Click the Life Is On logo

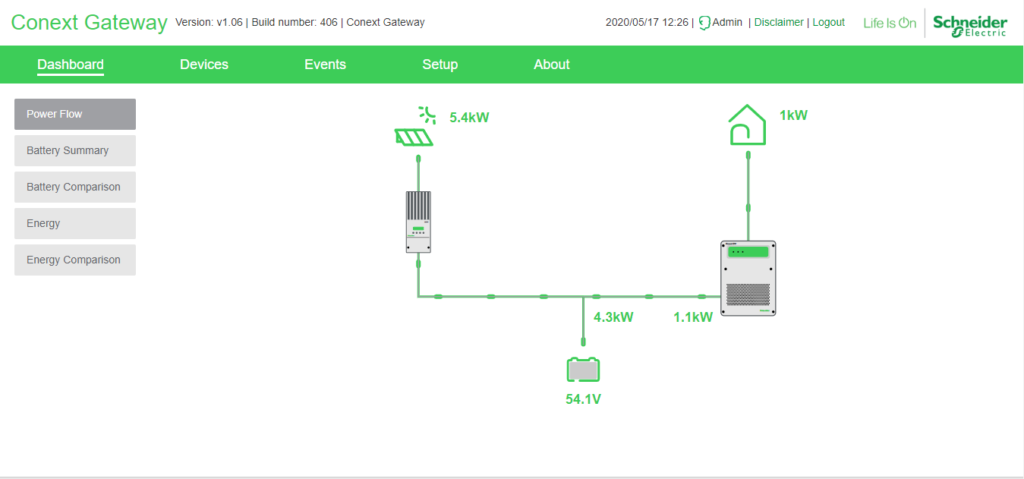click(x=889, y=22)
